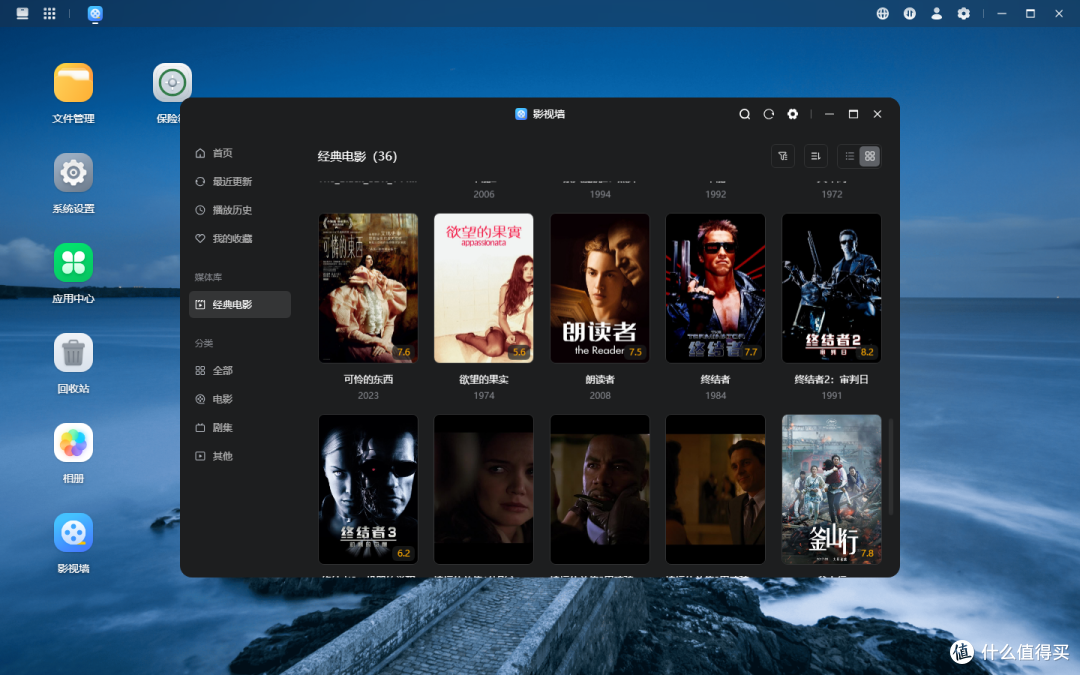Open the 终结者3 poster

[x=368, y=489]
